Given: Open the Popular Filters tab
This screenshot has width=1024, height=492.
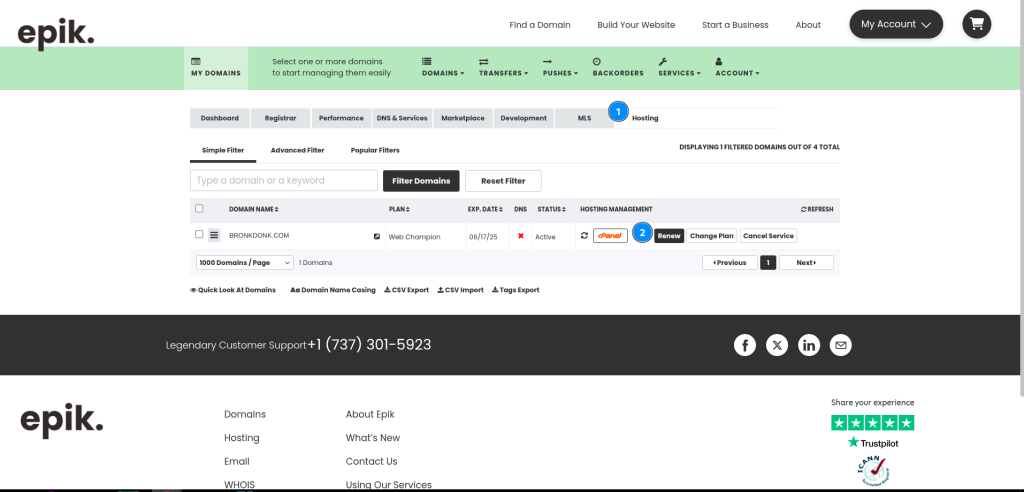Looking at the screenshot, I should 375,150.
